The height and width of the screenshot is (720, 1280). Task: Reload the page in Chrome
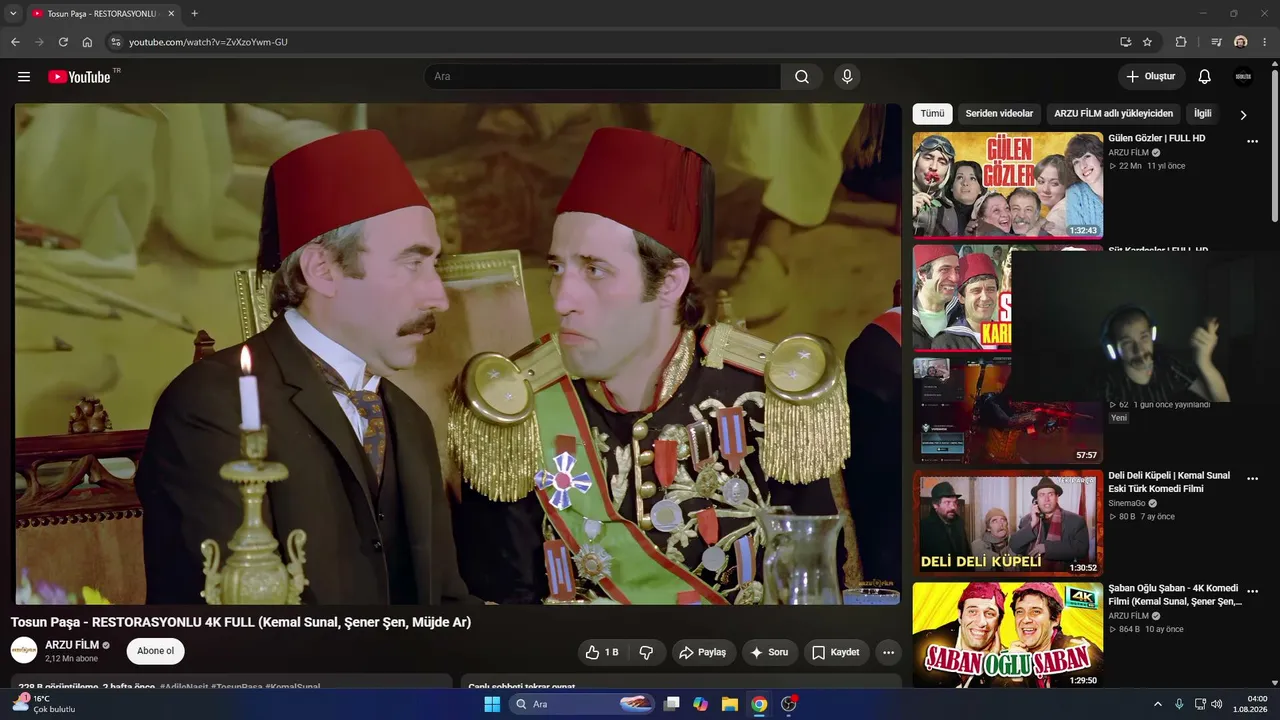[63, 42]
